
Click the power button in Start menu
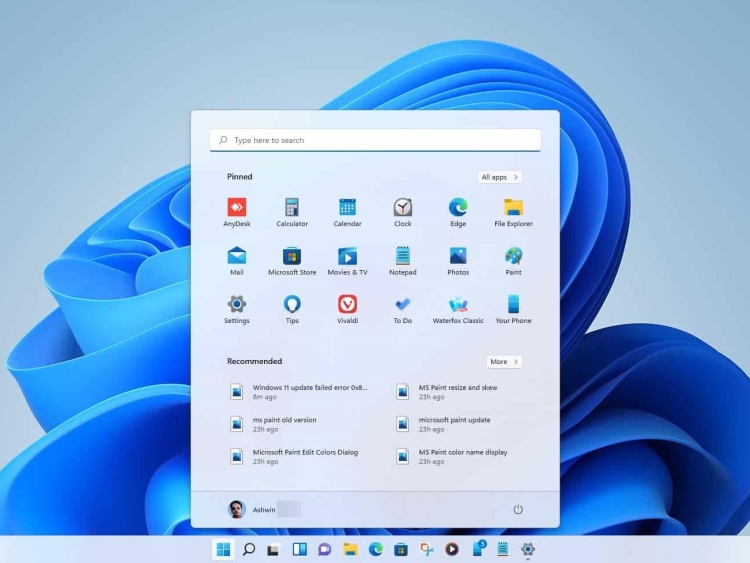(x=518, y=509)
